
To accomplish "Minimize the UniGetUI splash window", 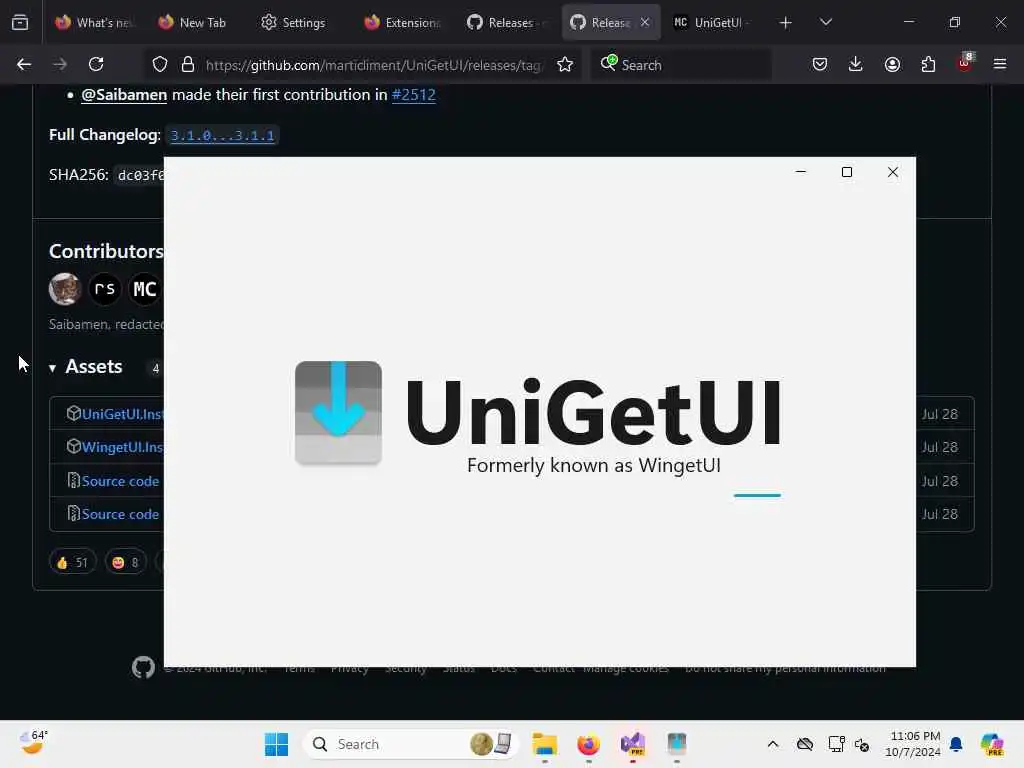I will (801, 172).
